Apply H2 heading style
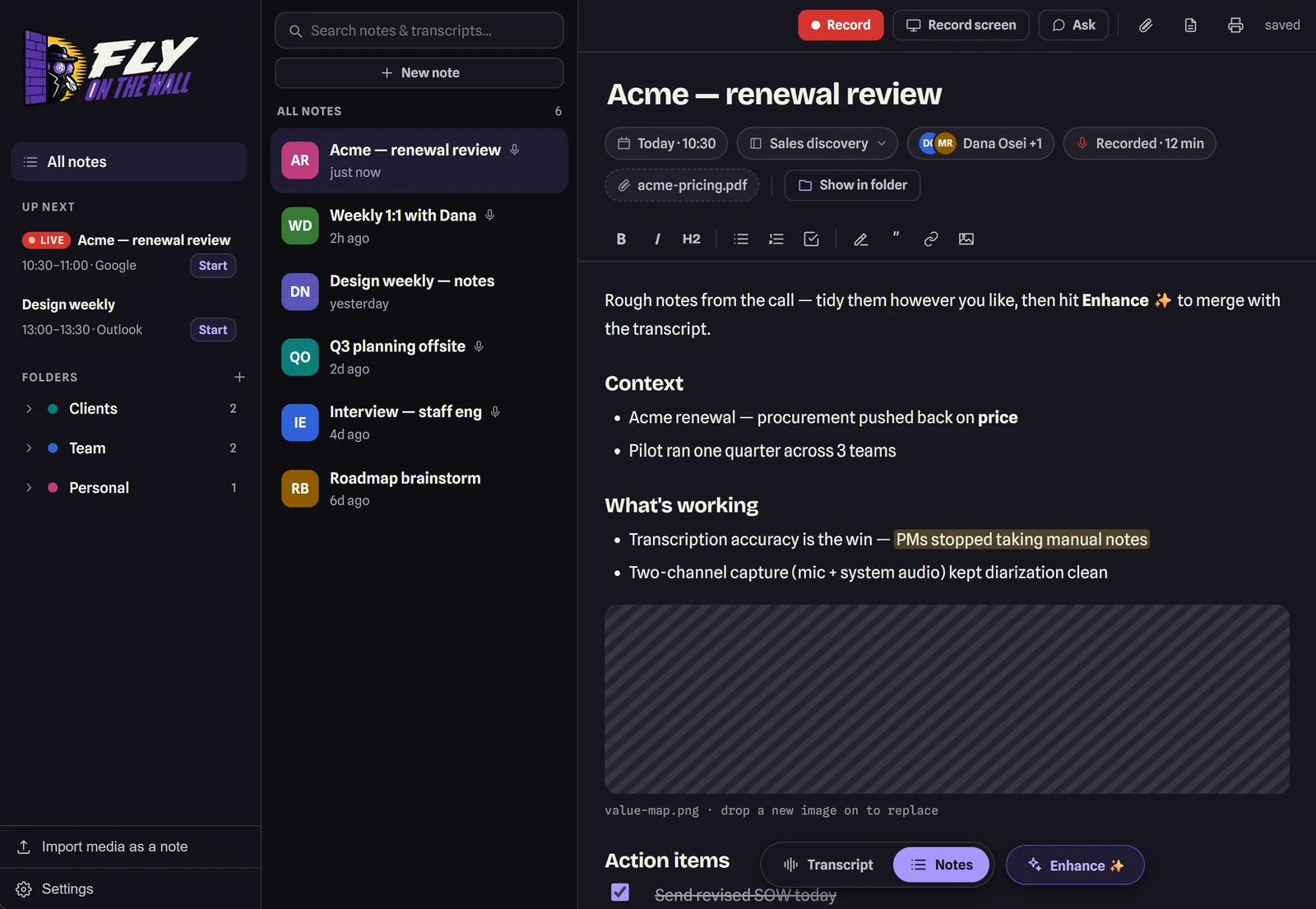Screen dimensions: 1316x909 pyautogui.click(x=692, y=239)
